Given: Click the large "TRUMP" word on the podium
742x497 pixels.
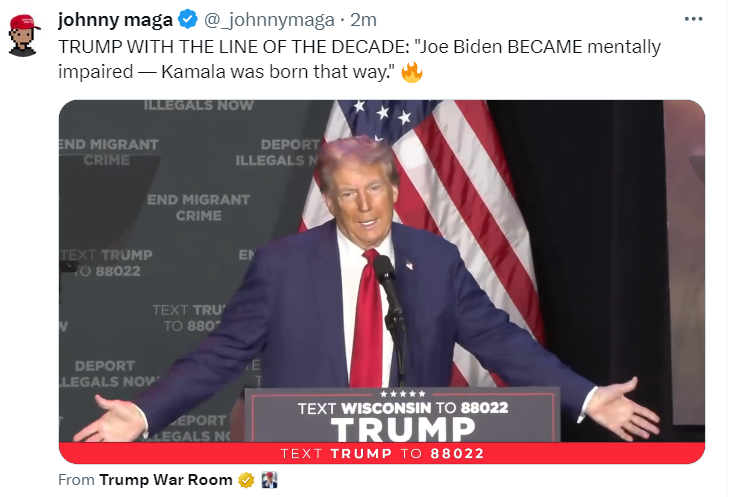Looking at the screenshot, I should pyautogui.click(x=403, y=429).
